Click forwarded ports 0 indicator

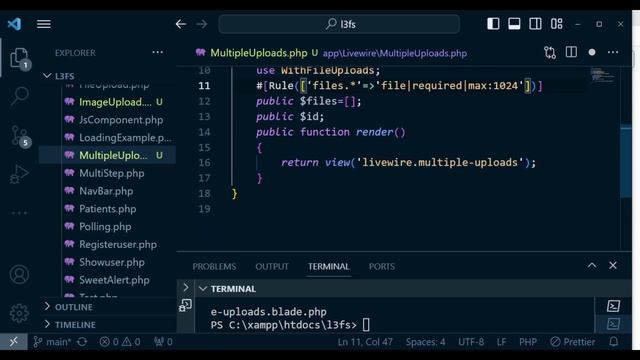[x=163, y=342]
